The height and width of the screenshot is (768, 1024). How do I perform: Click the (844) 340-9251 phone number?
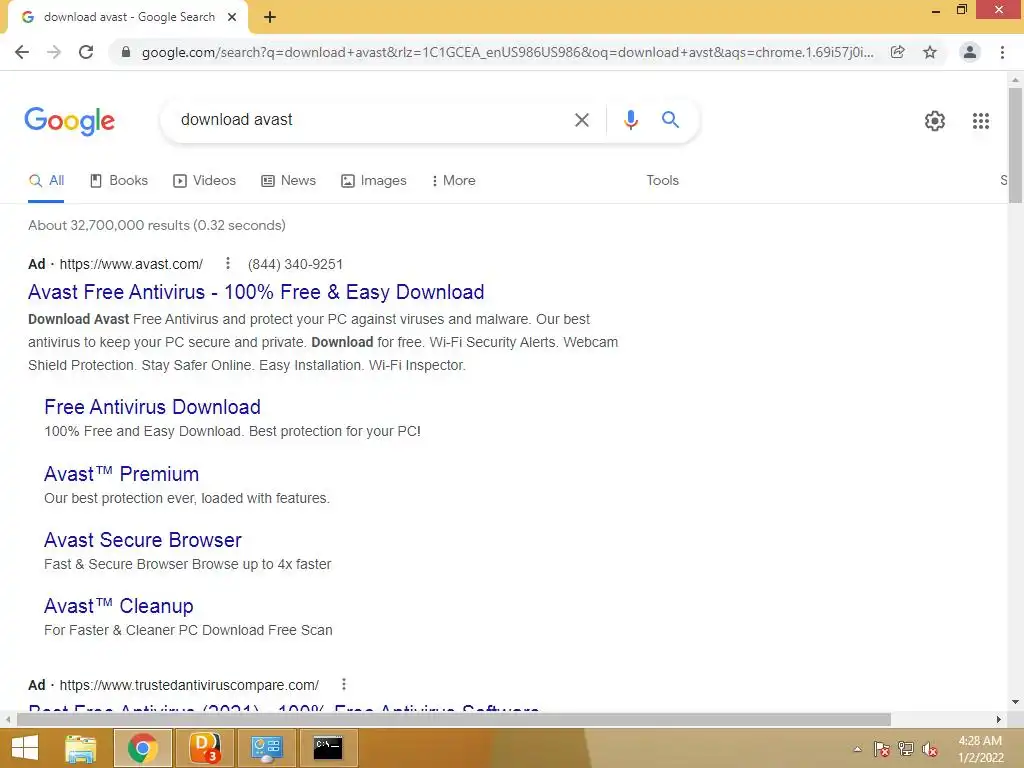295,264
